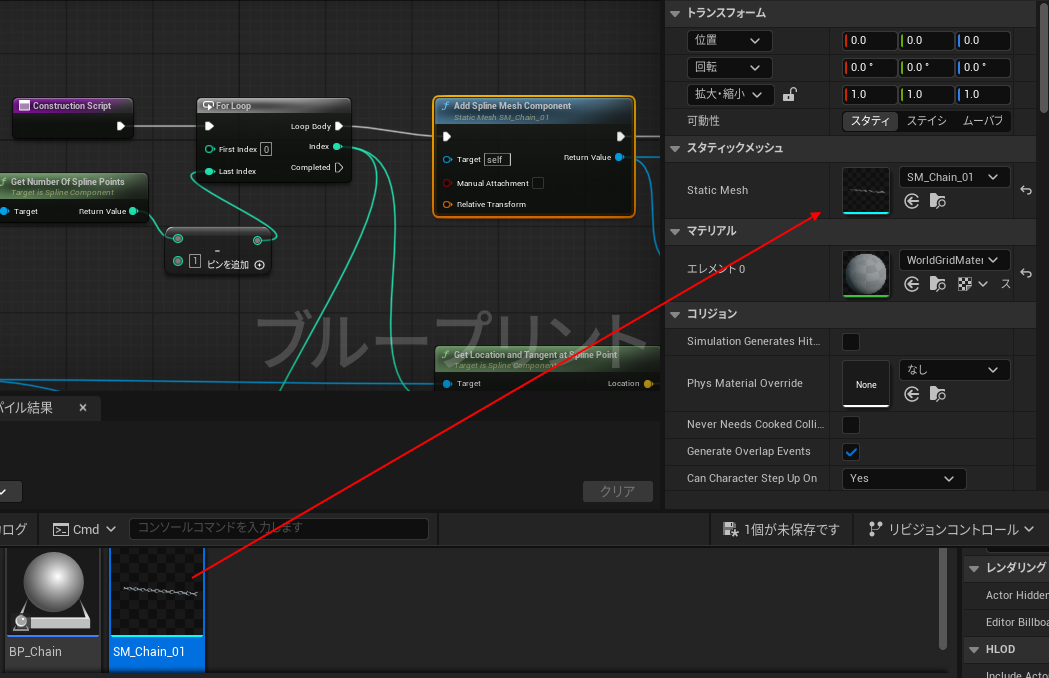Enable Simulation Generates Hit Events checkbox
Image resolution: width=1049 pixels, height=678 pixels.
click(x=851, y=342)
